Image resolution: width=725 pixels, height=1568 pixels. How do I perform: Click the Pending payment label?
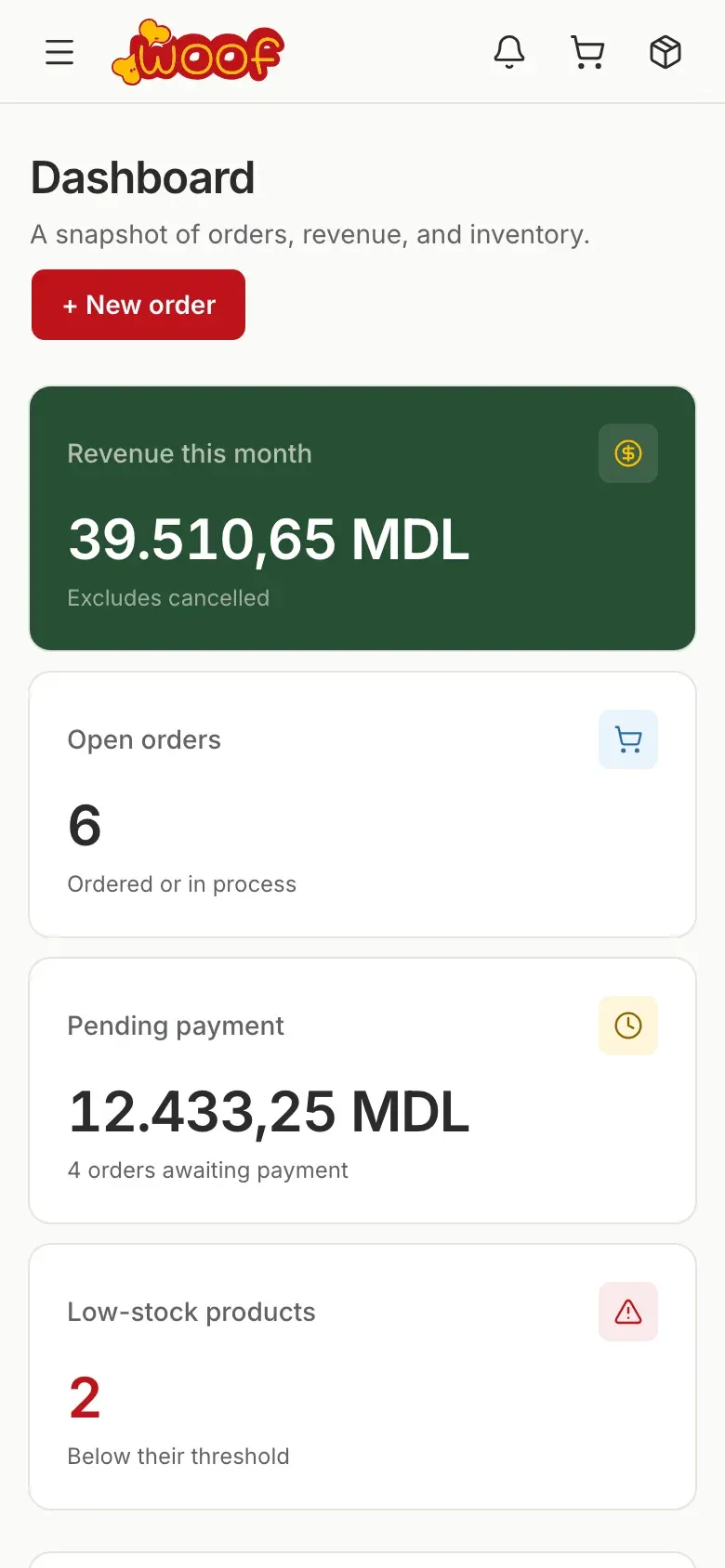tap(176, 1026)
